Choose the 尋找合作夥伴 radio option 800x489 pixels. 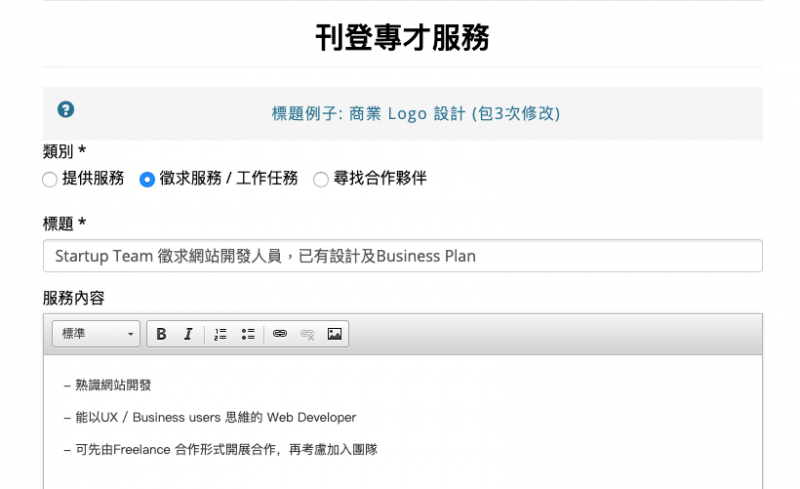(x=321, y=180)
